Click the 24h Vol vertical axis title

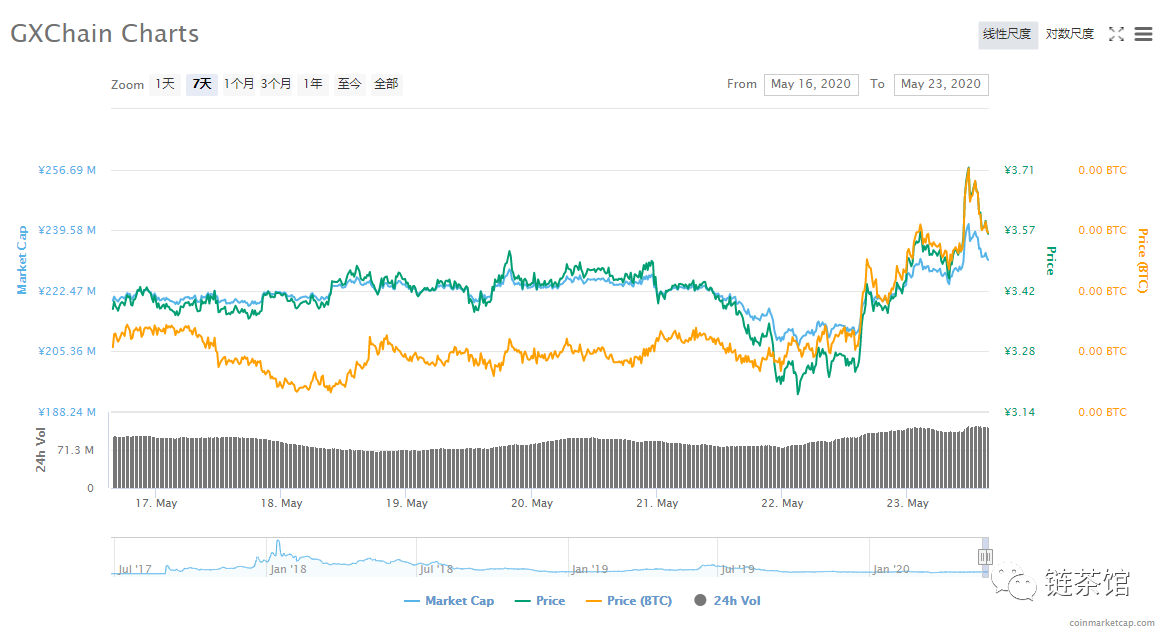coord(41,450)
